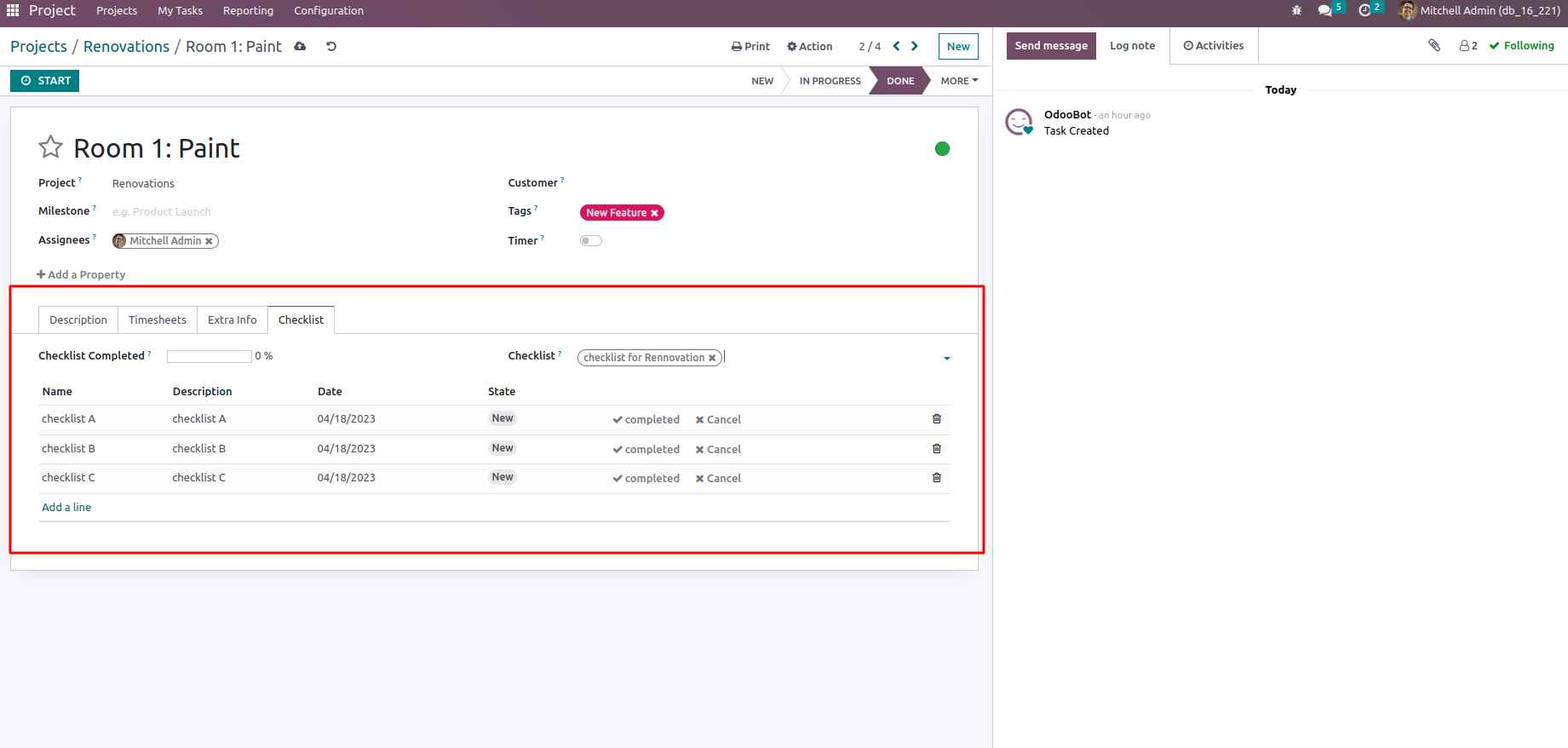Open the Print menu
Viewport: 1568px width, 748px height.
750,47
